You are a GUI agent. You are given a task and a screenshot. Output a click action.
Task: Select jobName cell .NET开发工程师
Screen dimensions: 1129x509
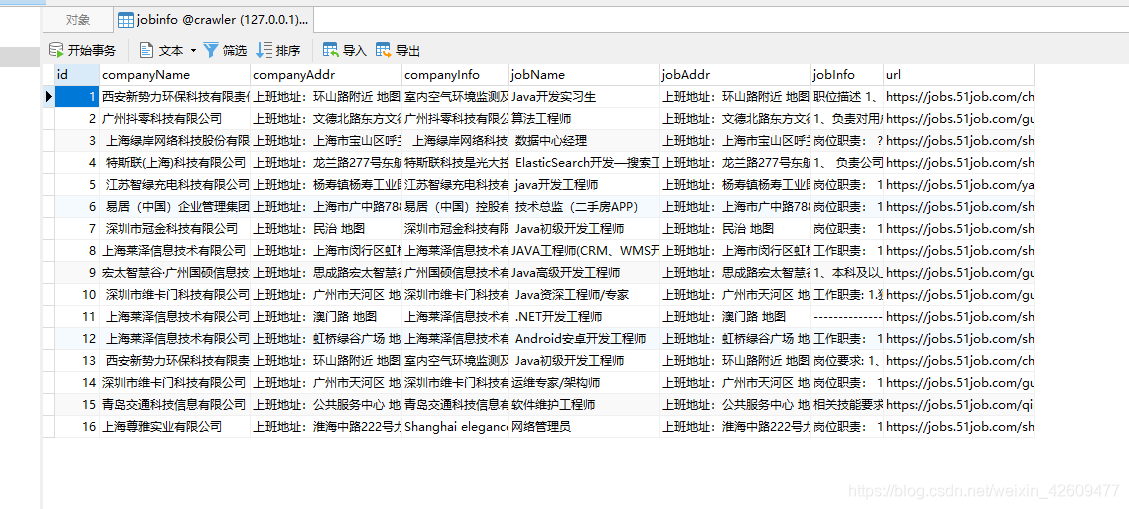tap(584, 317)
